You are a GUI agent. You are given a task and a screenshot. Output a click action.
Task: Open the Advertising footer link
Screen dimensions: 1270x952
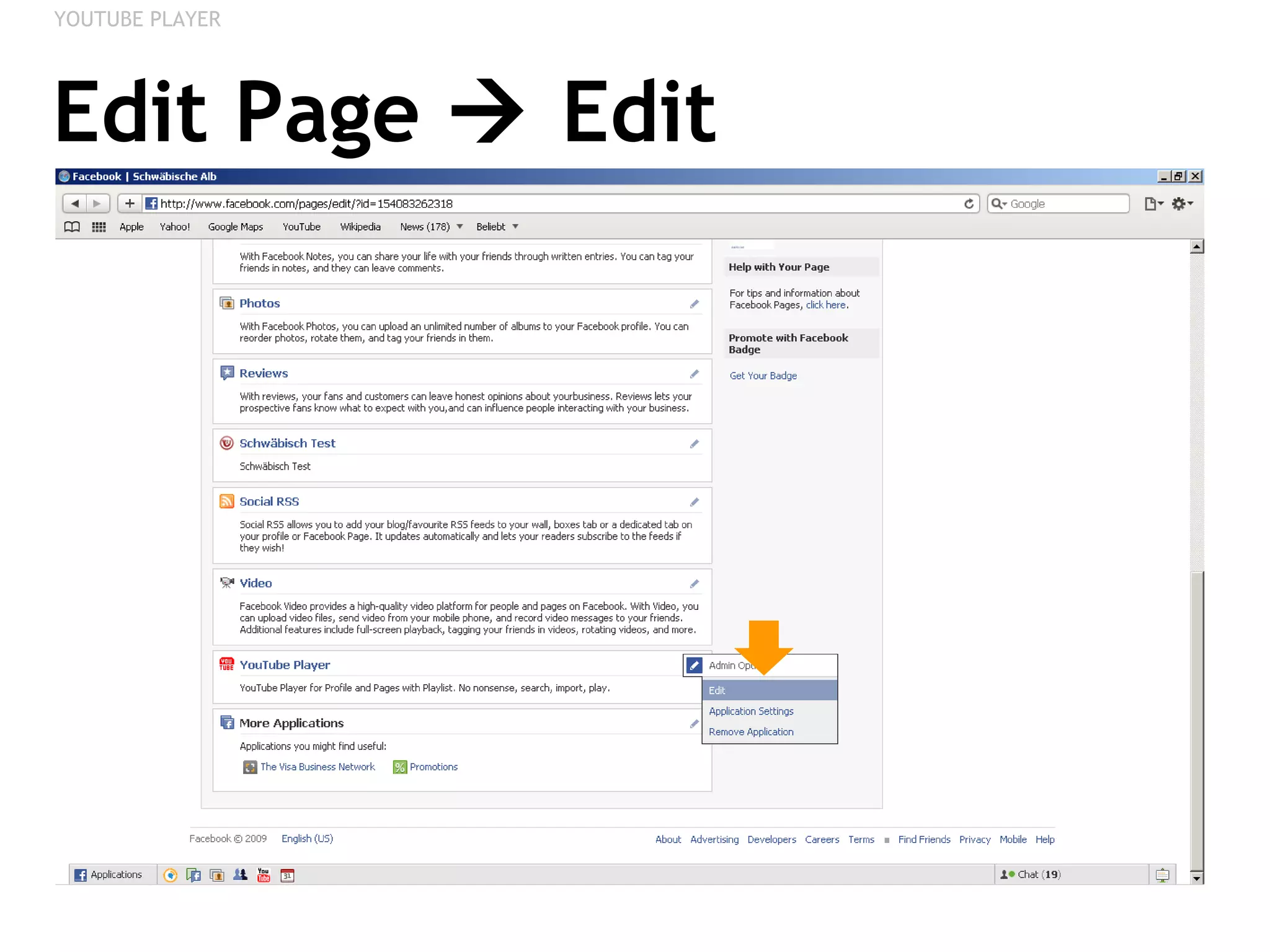pyautogui.click(x=714, y=840)
